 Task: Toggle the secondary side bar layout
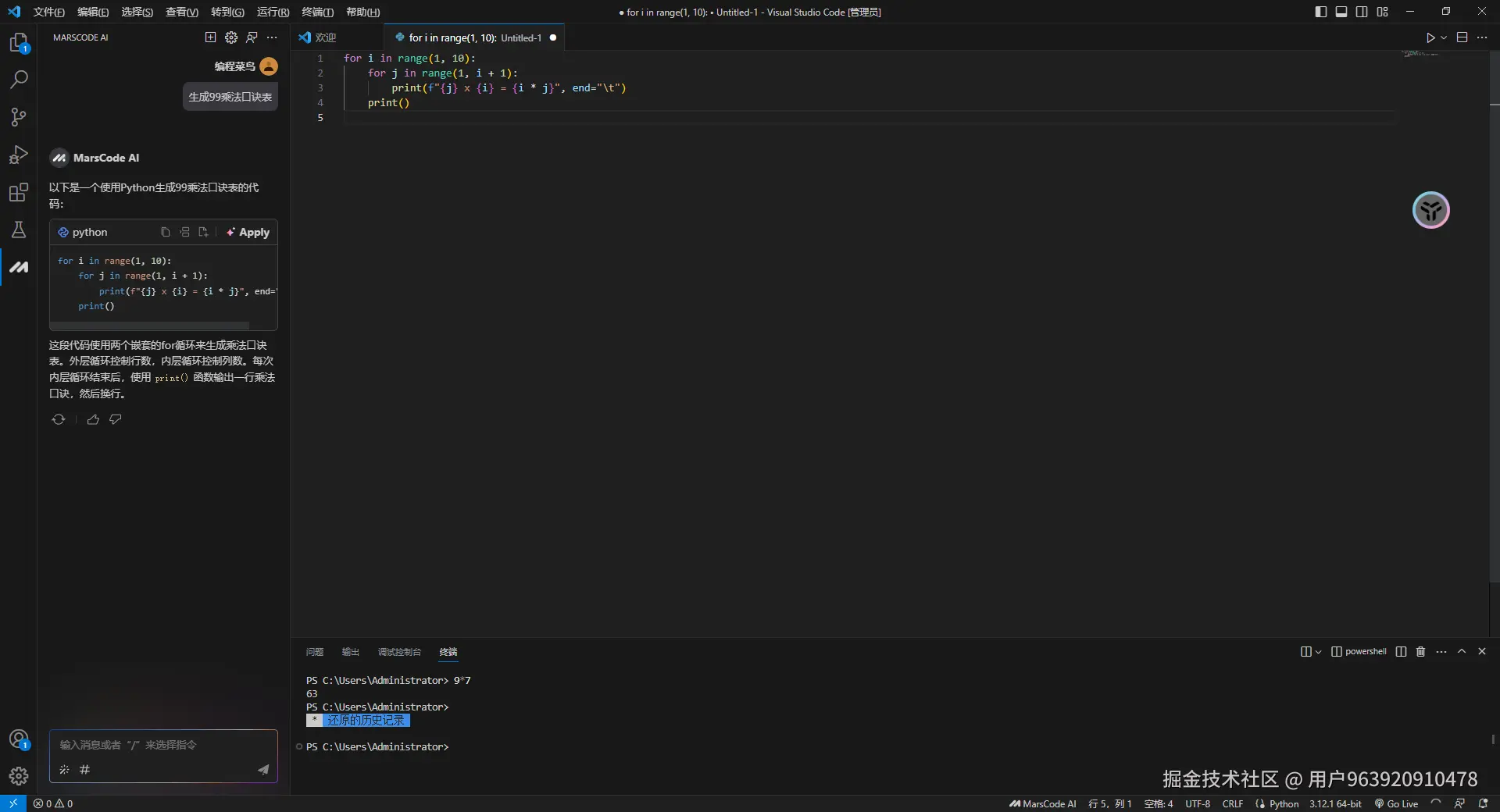(x=1362, y=12)
